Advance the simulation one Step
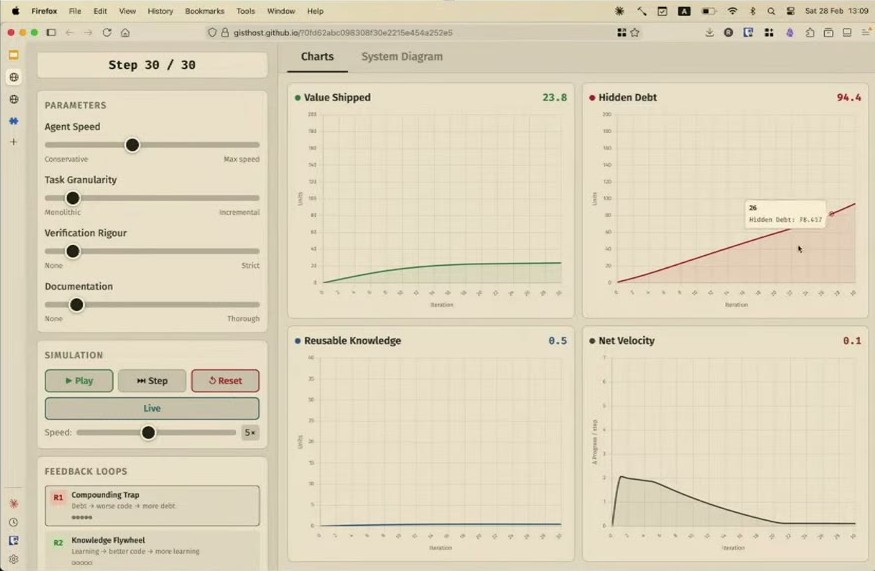875x571 pixels. (x=152, y=381)
